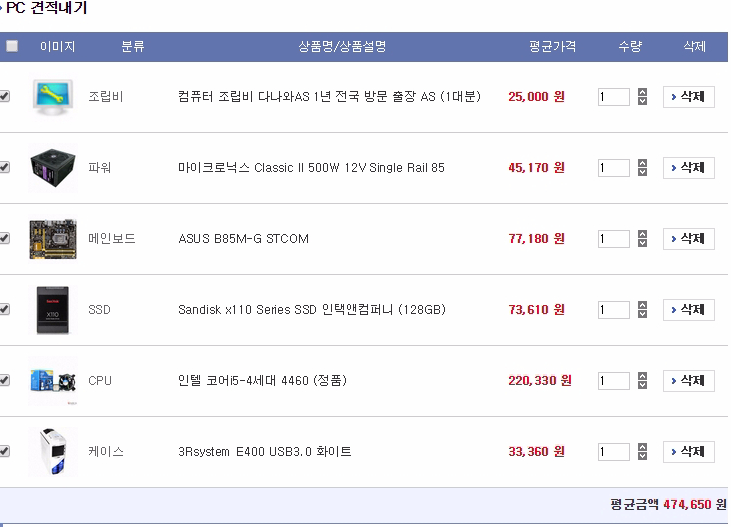Uncheck the 파워 row checkbox
Viewport: 731px width, 527px height.
[5, 168]
